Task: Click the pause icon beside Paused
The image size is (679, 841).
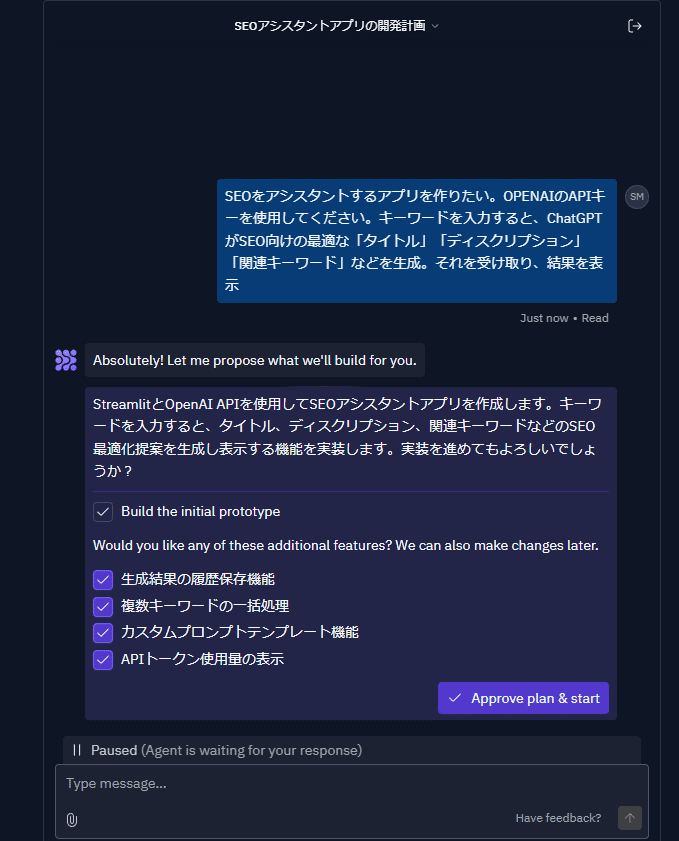Action: [78, 749]
